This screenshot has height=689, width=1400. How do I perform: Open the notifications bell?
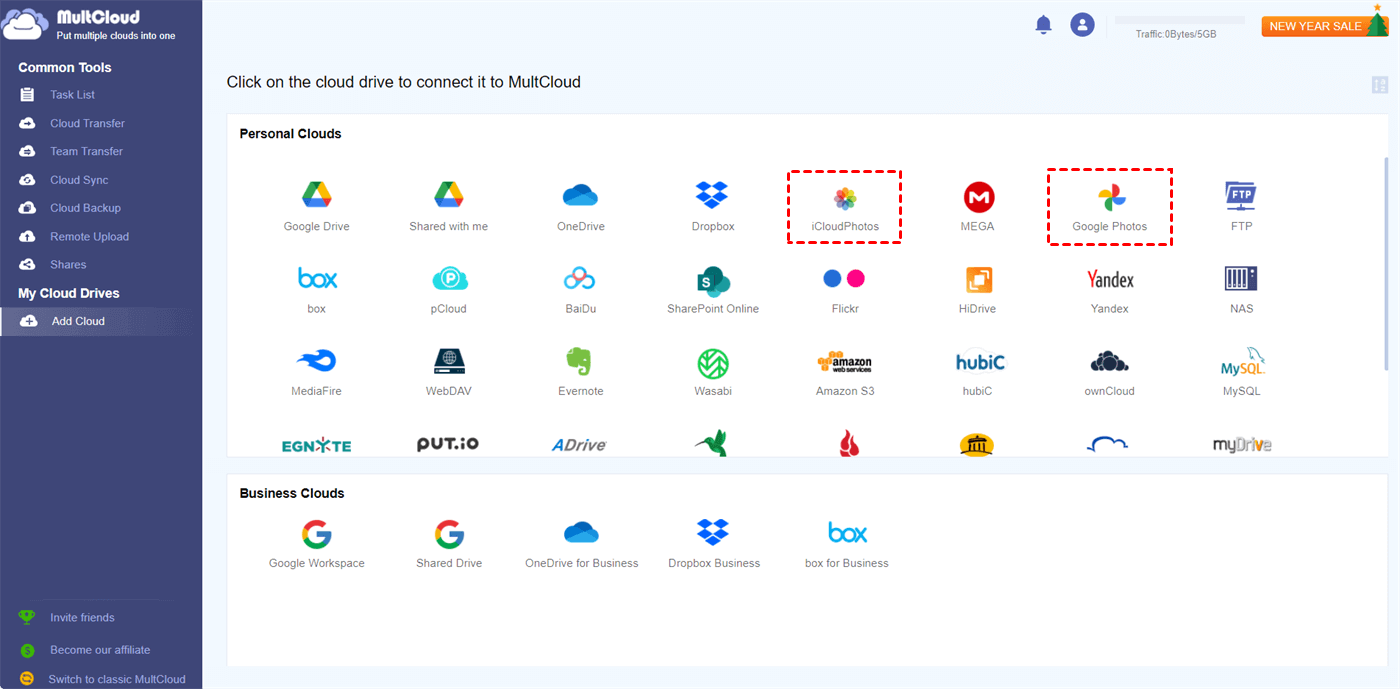(1044, 24)
